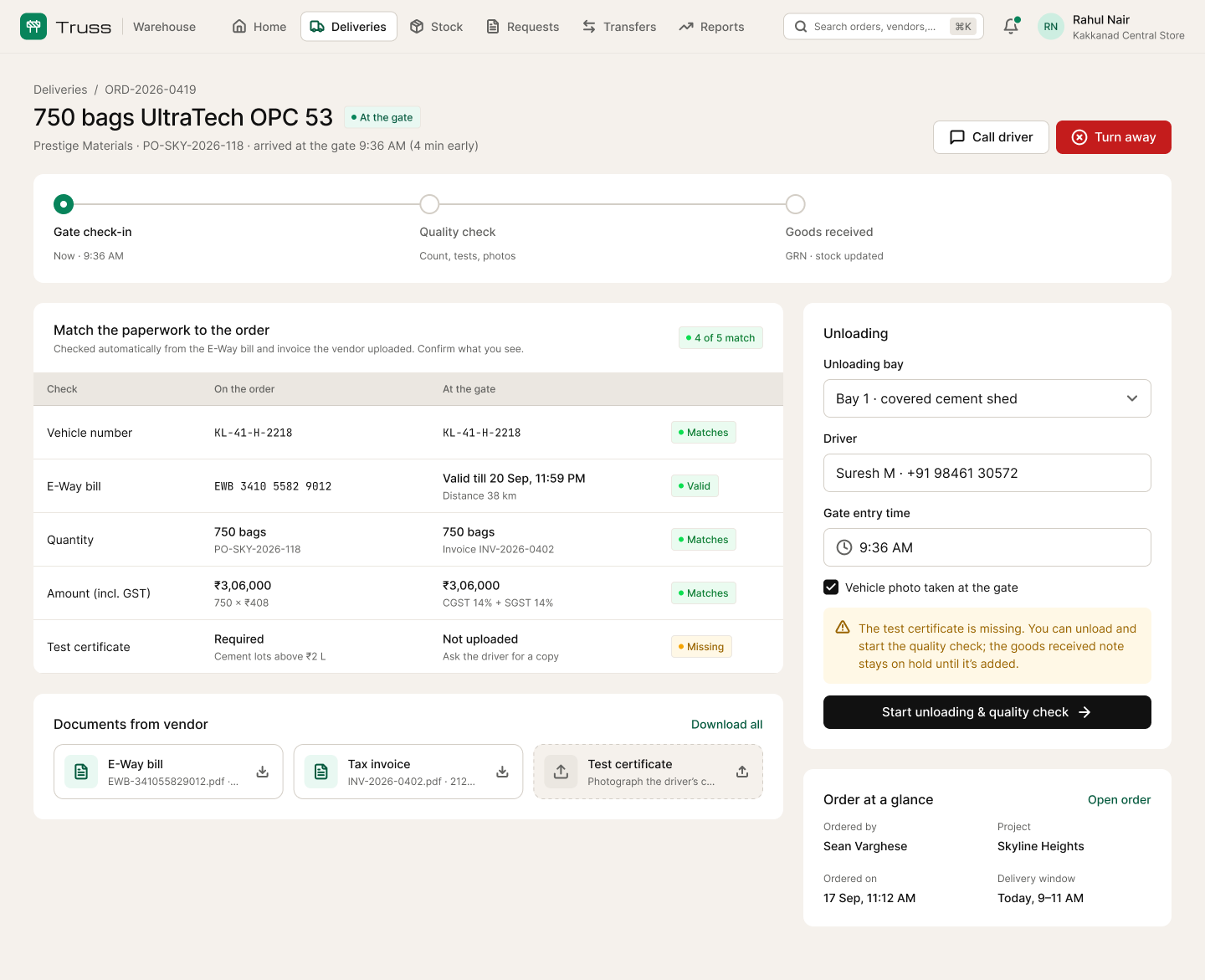The height and width of the screenshot is (980, 1205).
Task: Start unloading & quality check
Action: tap(987, 712)
